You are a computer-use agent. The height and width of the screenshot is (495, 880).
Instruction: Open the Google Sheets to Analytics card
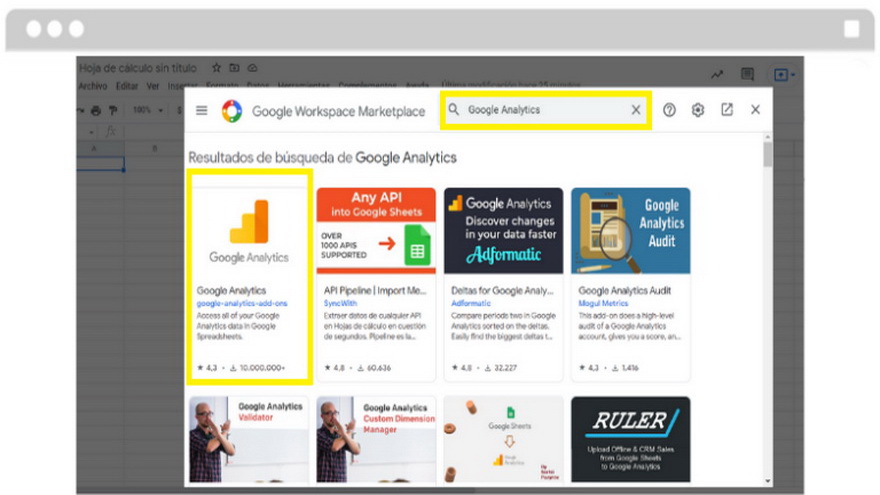point(503,439)
